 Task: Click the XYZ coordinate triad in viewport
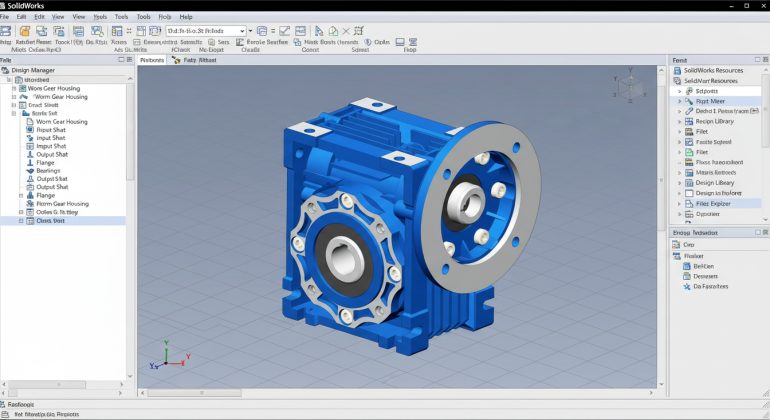coord(162,357)
